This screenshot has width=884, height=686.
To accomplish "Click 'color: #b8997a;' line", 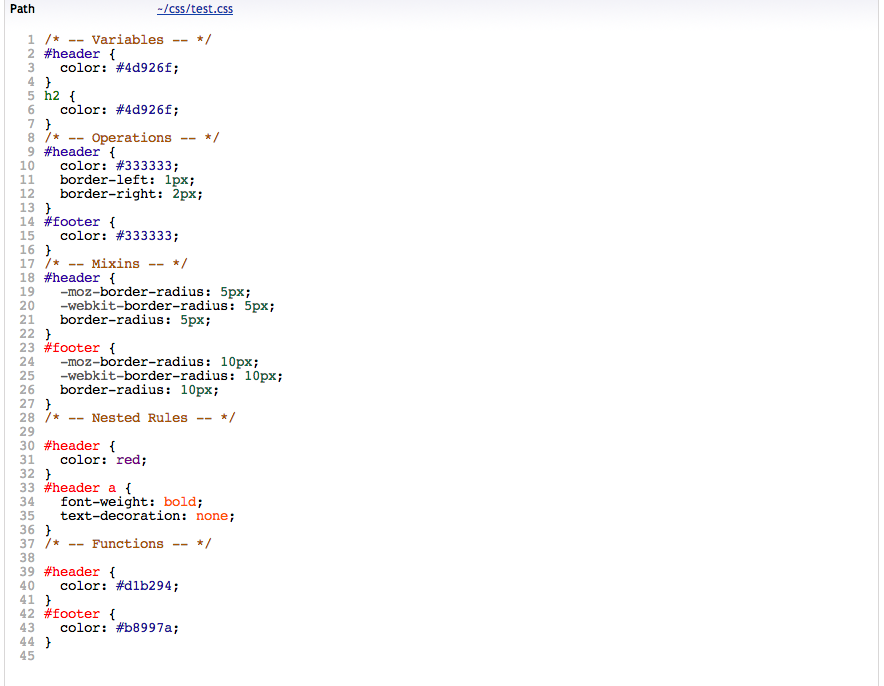I will tap(120, 628).
